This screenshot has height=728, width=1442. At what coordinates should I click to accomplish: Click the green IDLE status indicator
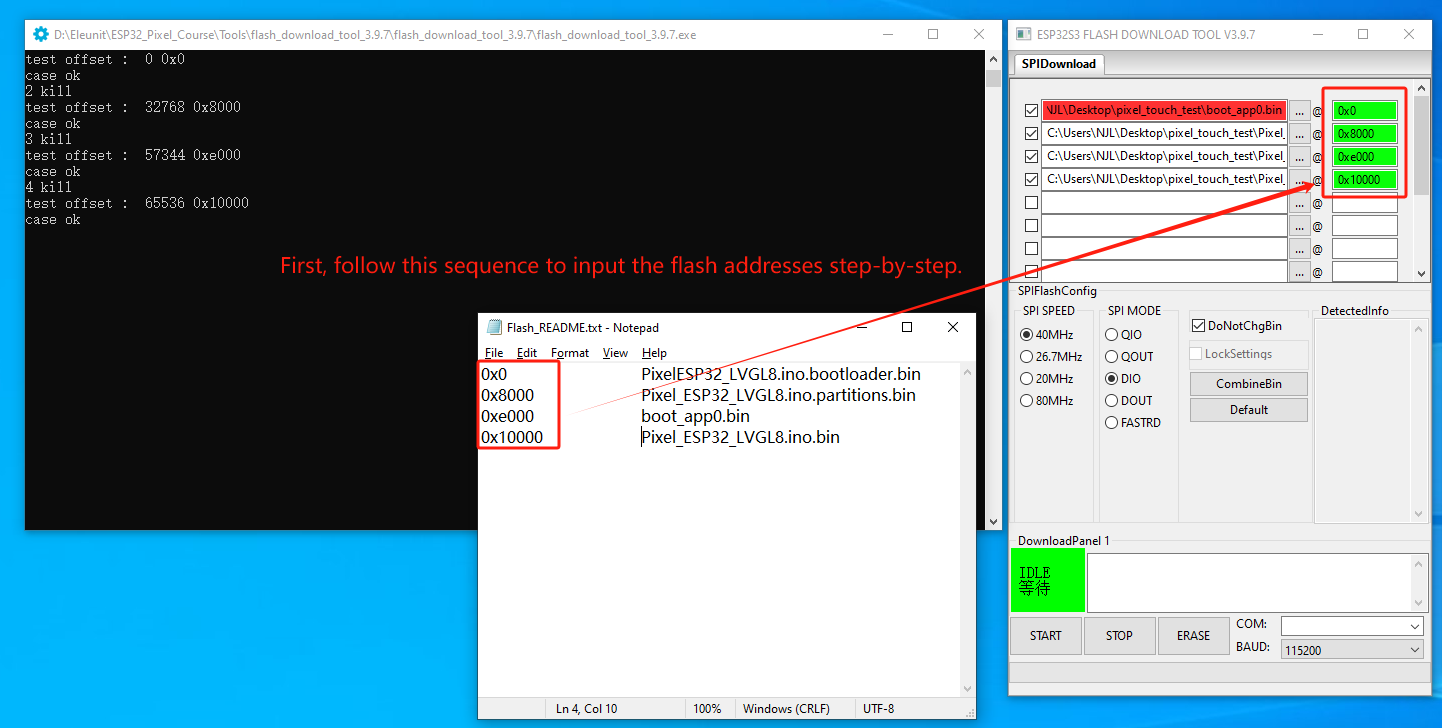point(1047,580)
